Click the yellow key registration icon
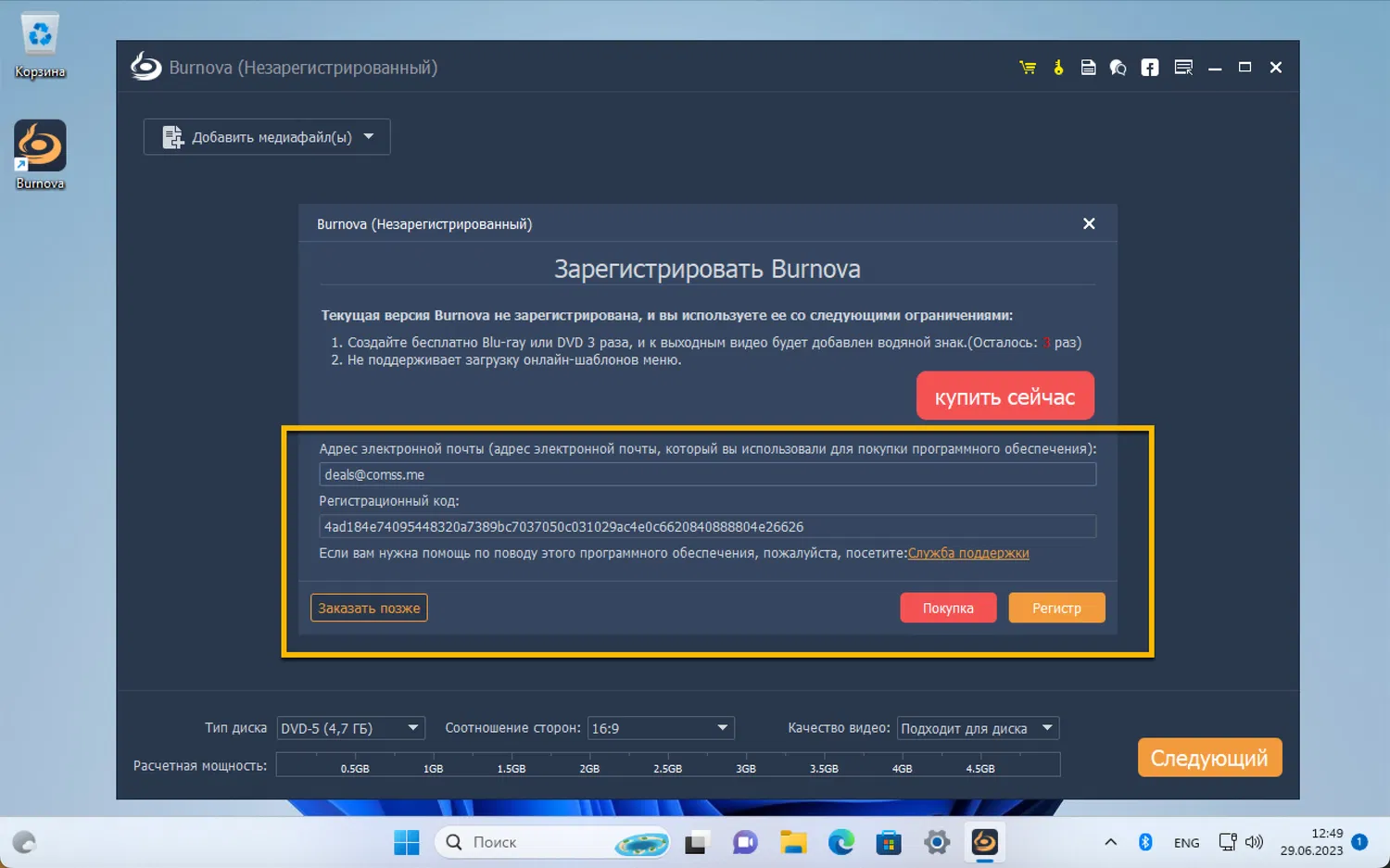Screen dimensions: 1390x868 pyautogui.click(x=1058, y=67)
